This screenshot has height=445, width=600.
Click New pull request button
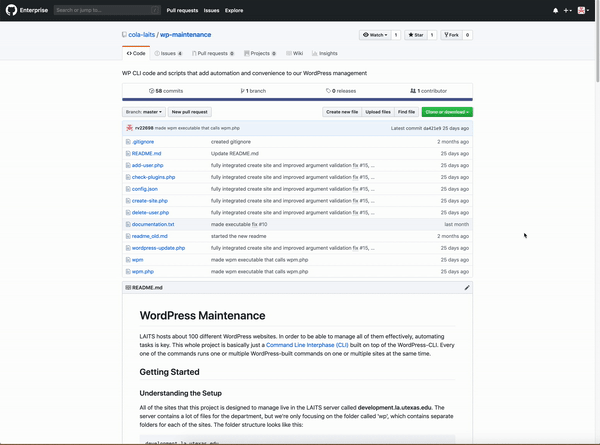coord(189,112)
